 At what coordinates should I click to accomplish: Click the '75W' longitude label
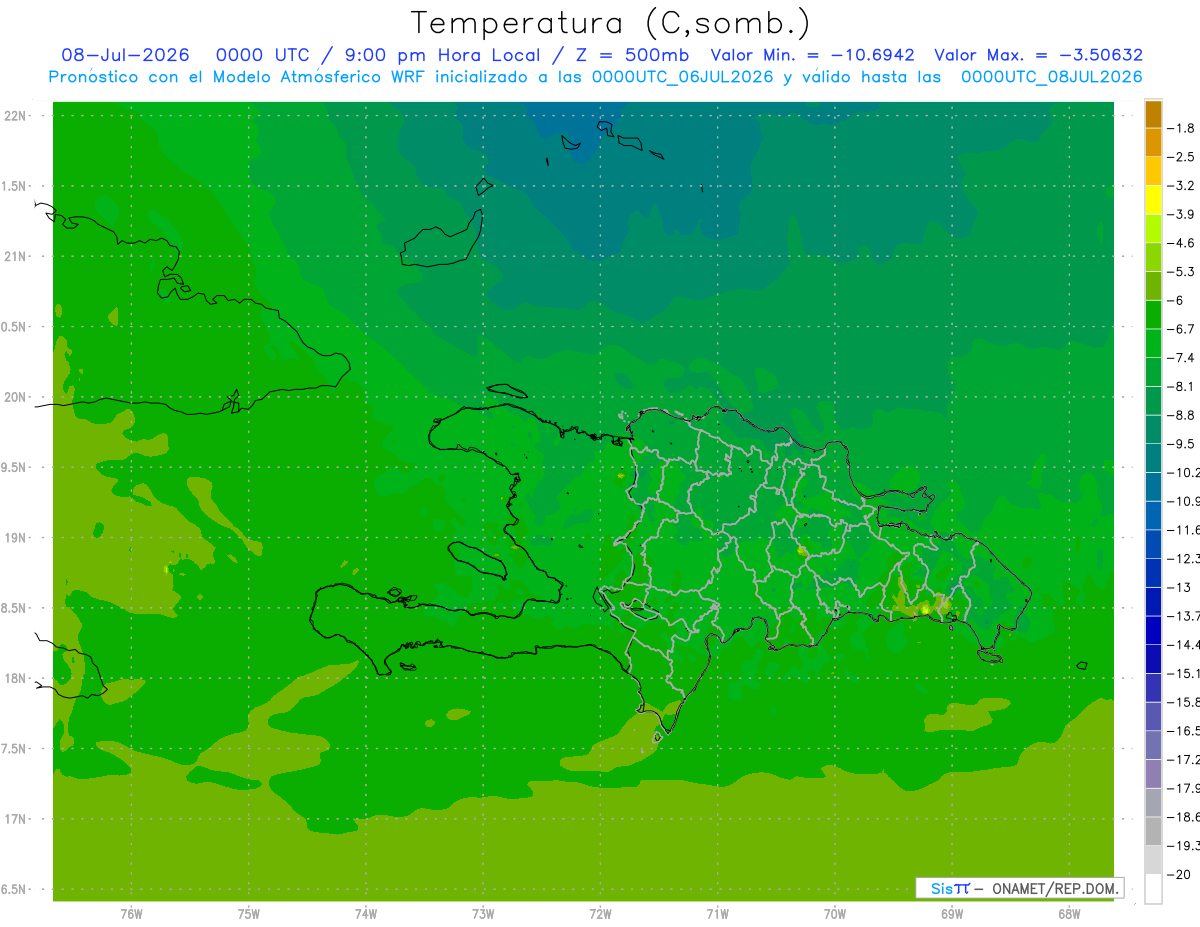249,913
